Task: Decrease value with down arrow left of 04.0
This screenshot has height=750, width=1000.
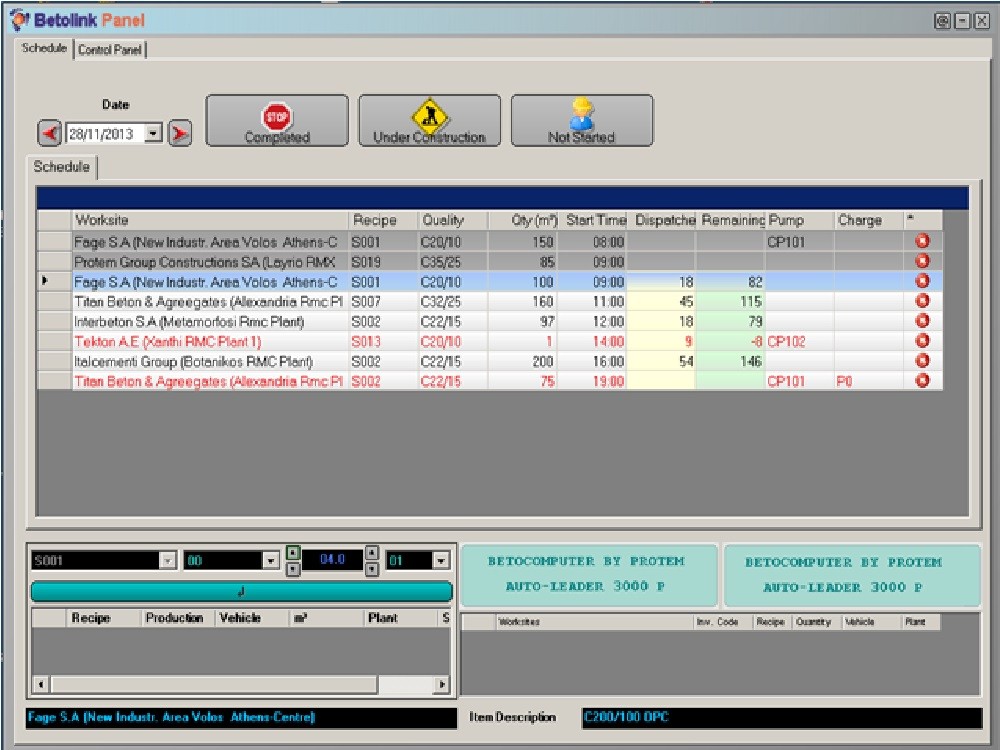Action: click(x=293, y=569)
